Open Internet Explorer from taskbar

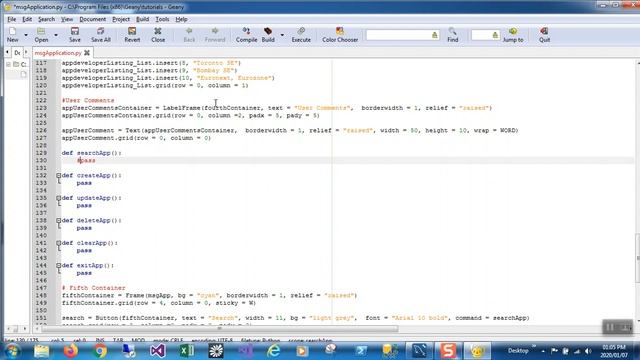tap(273, 351)
